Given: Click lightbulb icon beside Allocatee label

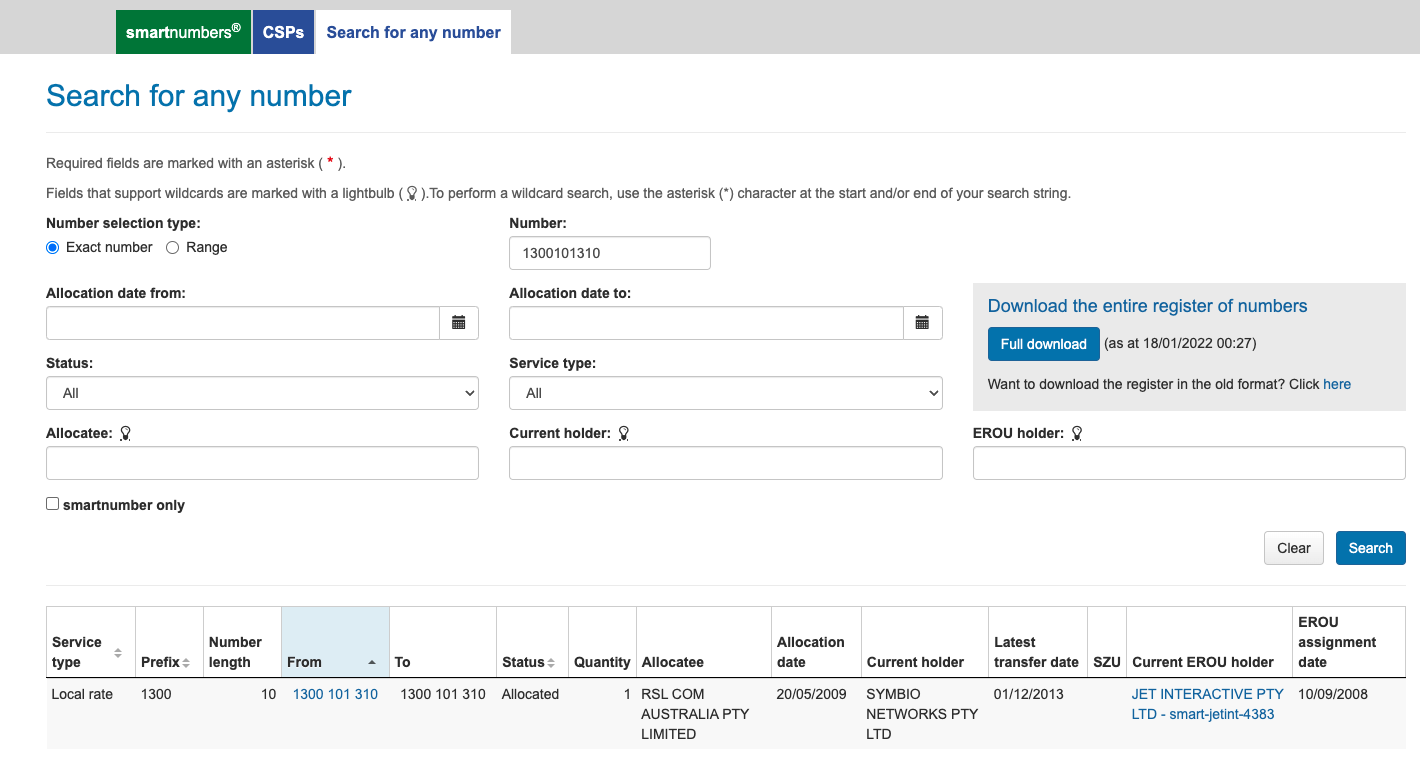Looking at the screenshot, I should 126,434.
